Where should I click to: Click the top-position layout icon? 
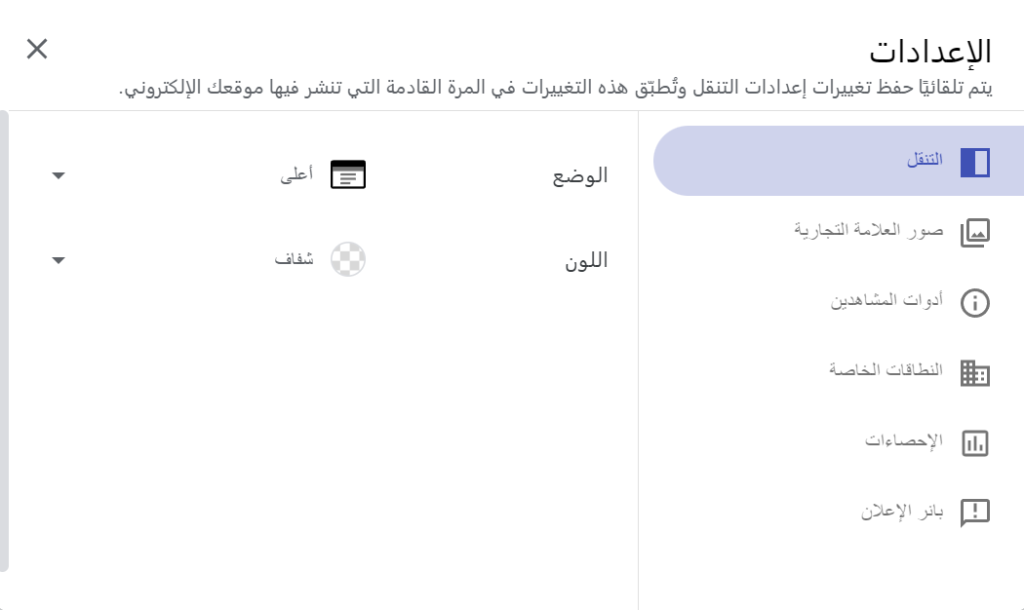click(348, 175)
